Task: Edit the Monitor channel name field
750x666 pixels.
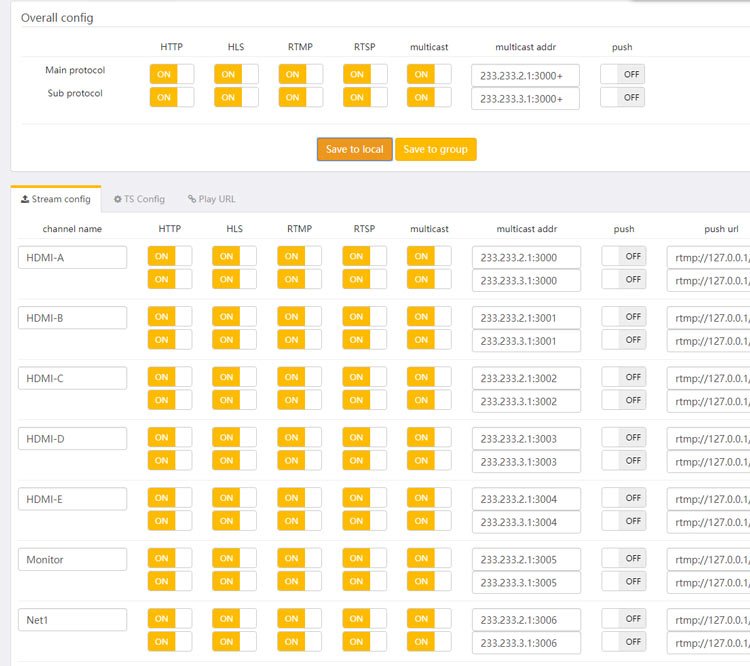Action: point(73,559)
